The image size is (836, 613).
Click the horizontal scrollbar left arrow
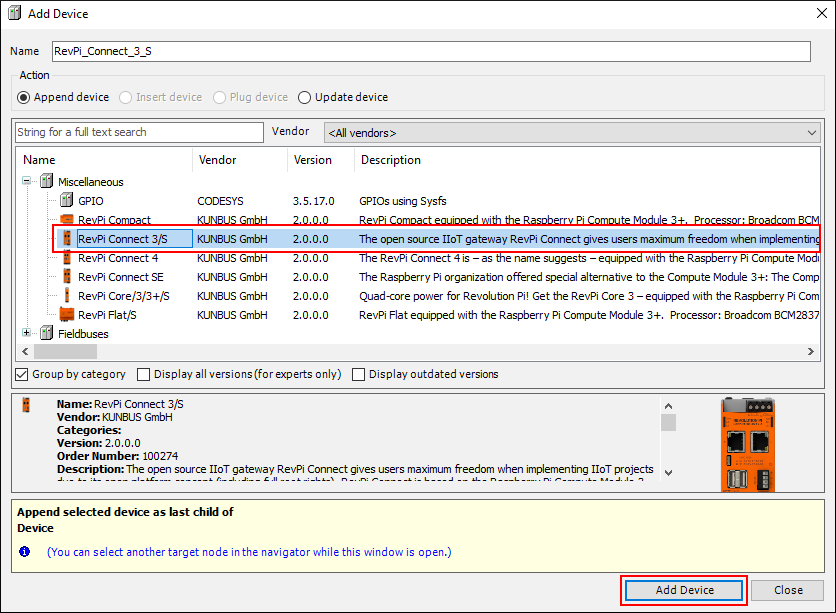point(25,351)
